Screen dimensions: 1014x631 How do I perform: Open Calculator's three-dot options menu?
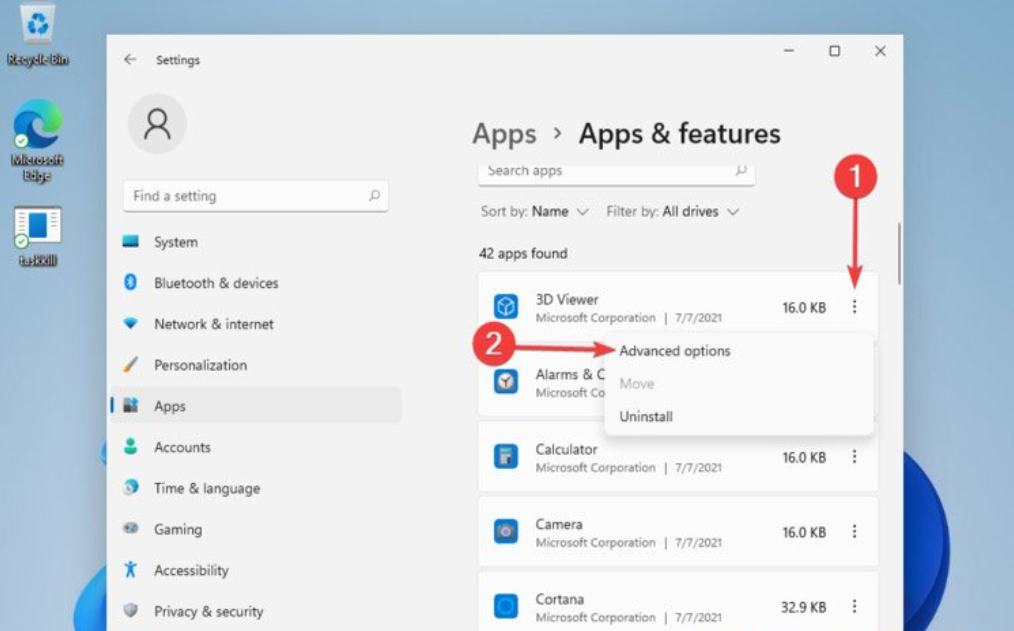856,457
